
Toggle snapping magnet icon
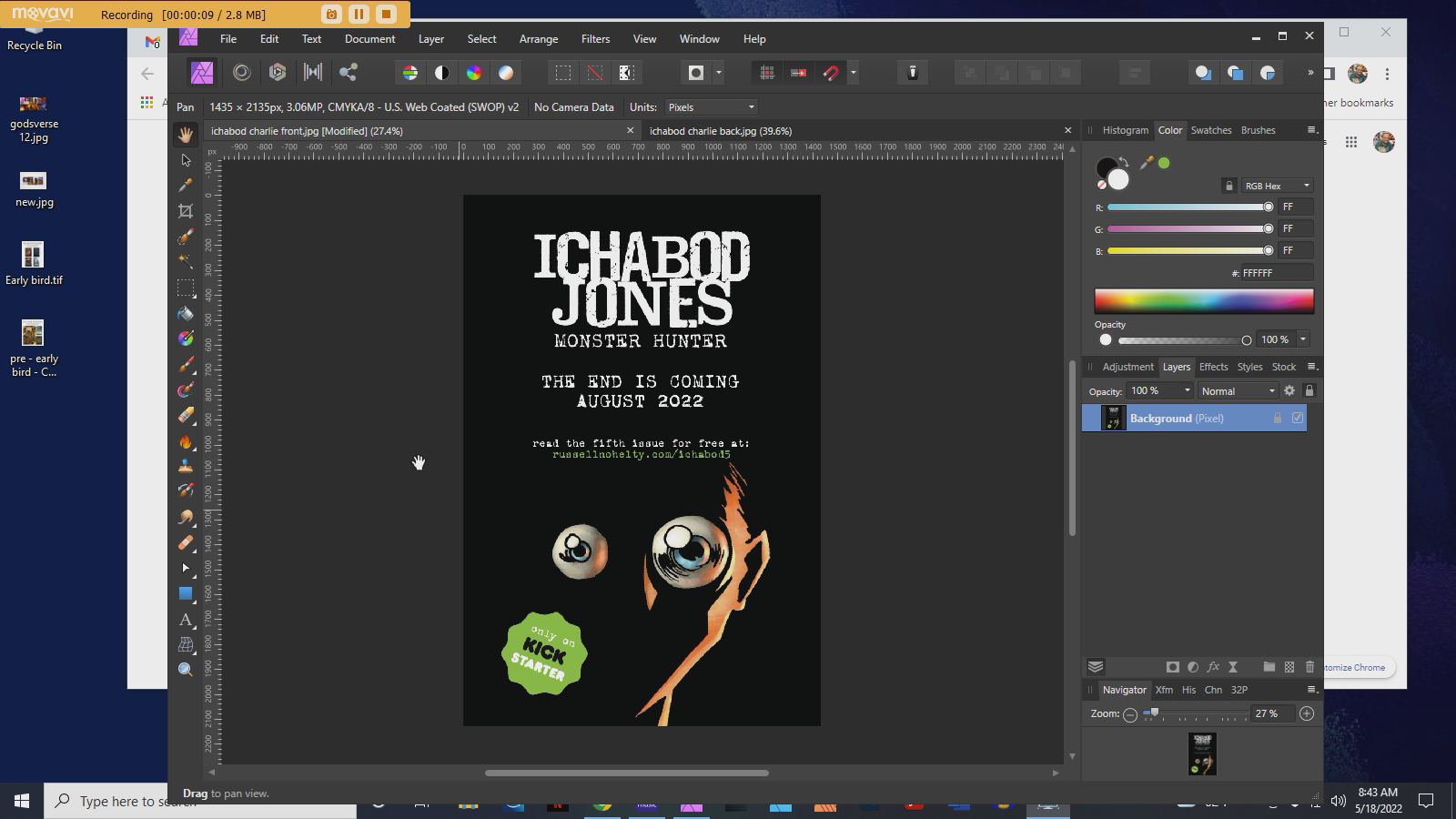[831, 73]
